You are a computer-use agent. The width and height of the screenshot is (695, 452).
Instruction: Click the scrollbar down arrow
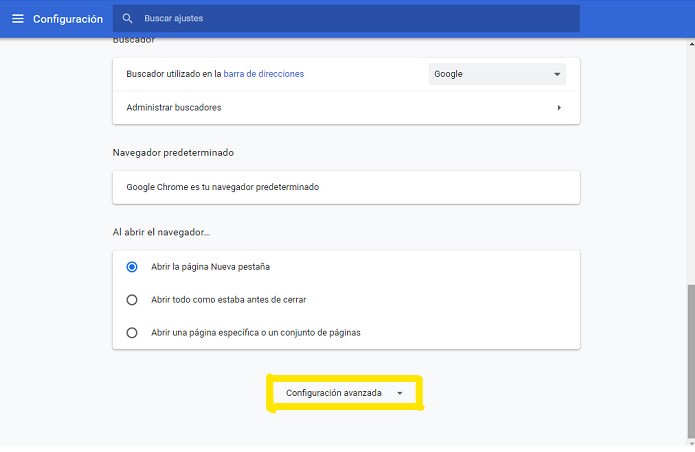click(x=691, y=443)
